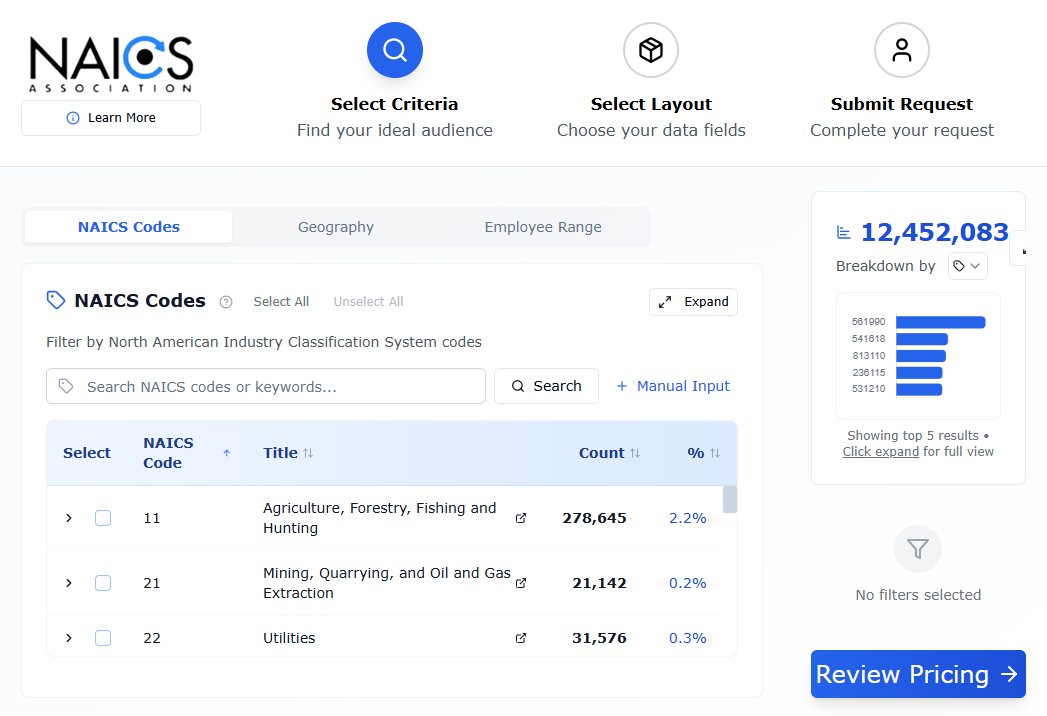Check the checkbox for NAICS code 11
Image resolution: width=1047 pixels, height=716 pixels.
103,518
